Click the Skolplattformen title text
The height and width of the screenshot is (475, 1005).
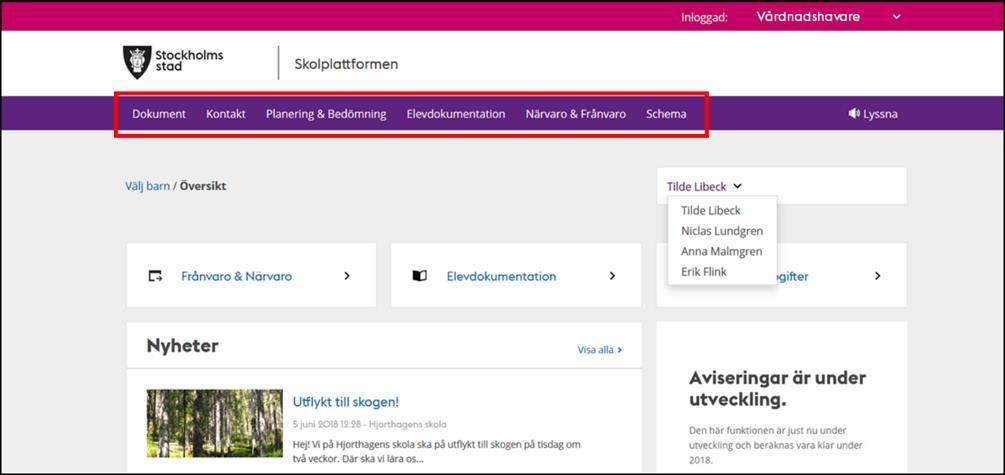click(346, 64)
